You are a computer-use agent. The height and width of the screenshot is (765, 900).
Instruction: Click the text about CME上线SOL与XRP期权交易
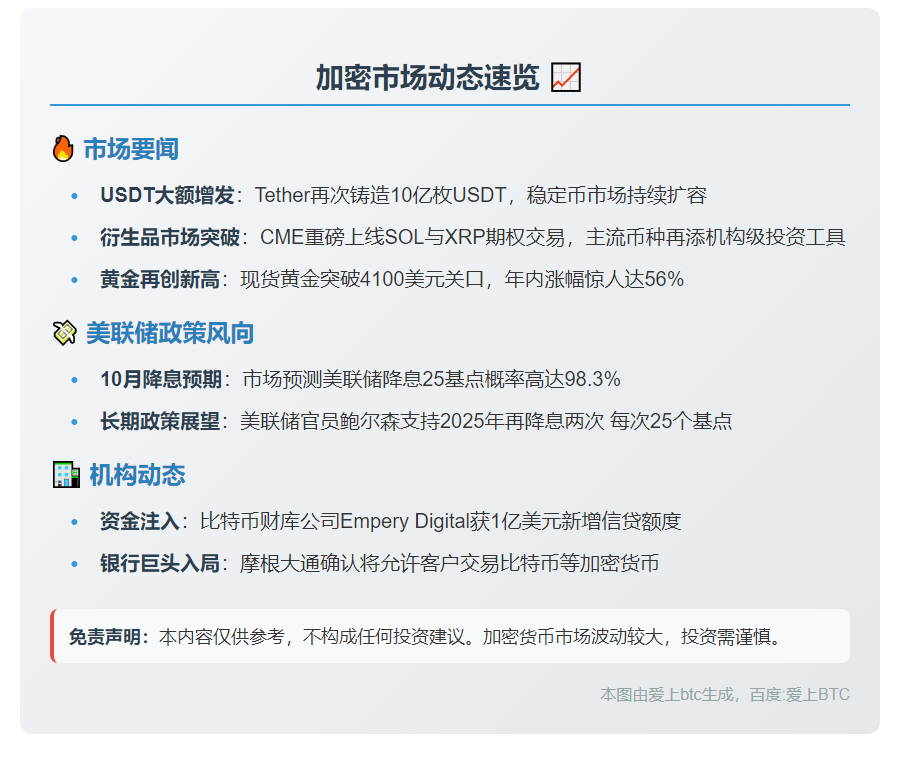(x=552, y=238)
